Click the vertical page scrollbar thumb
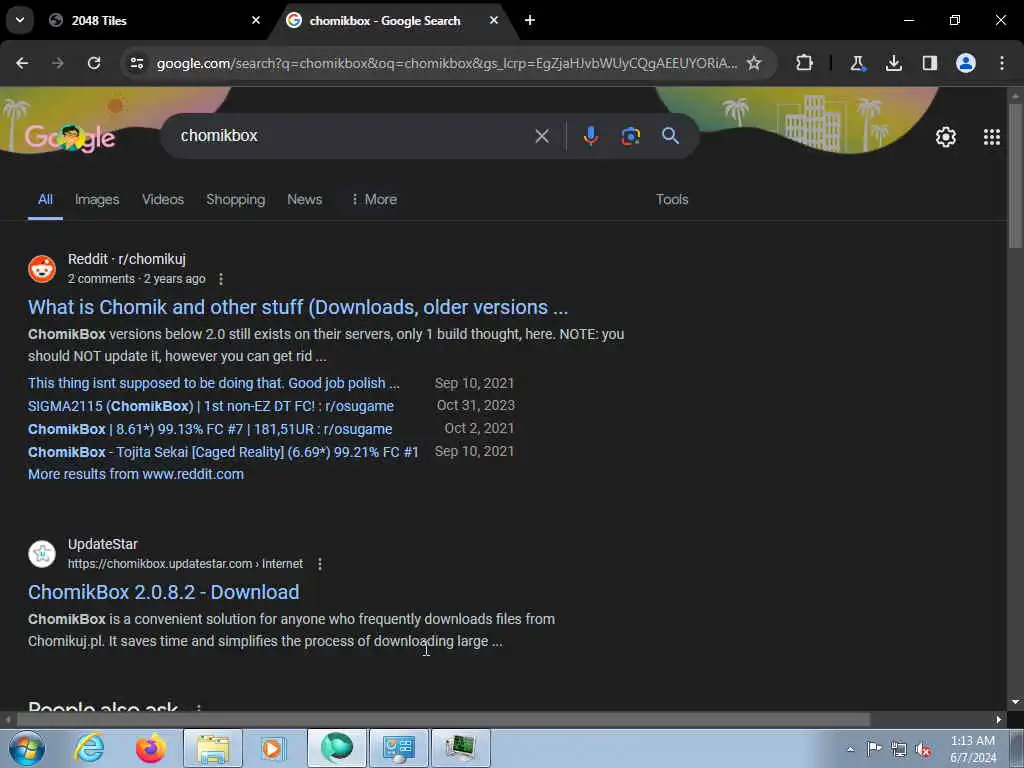The height and width of the screenshot is (768, 1024). tap(1015, 175)
